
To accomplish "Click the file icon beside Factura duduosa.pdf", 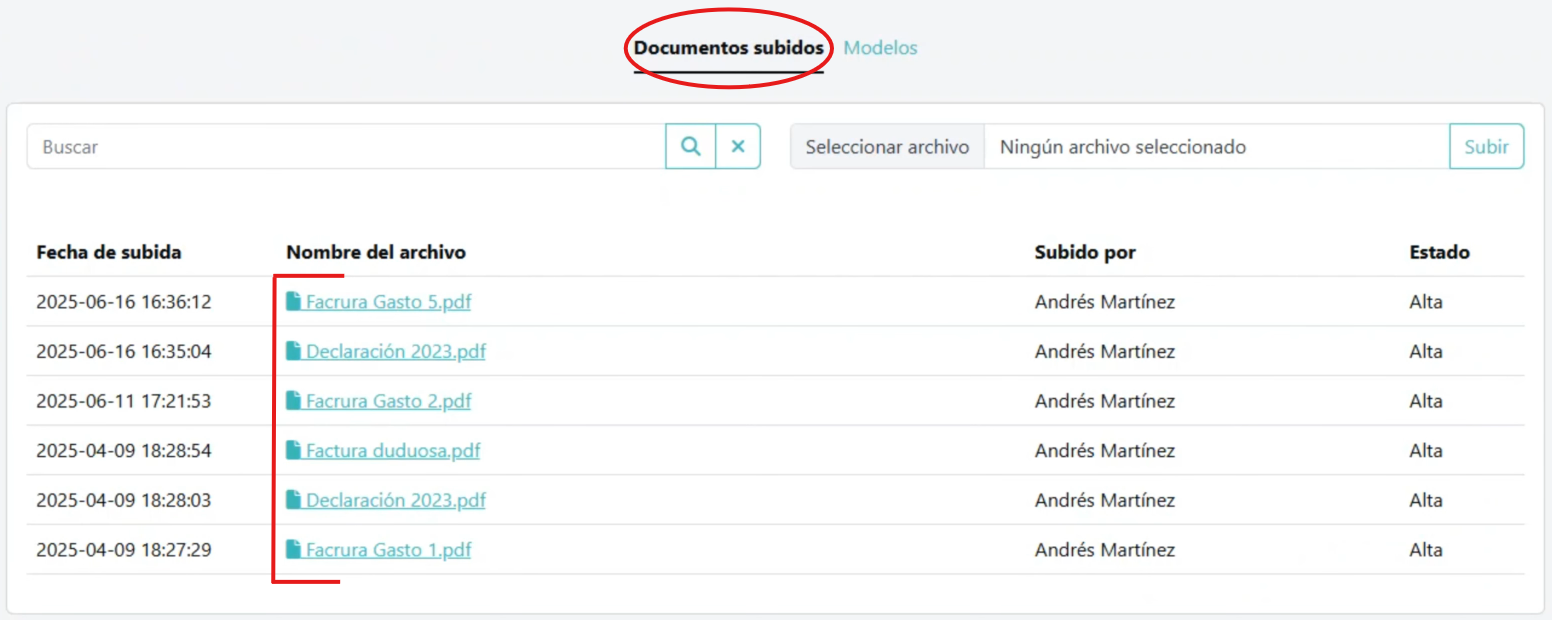I will 293,451.
